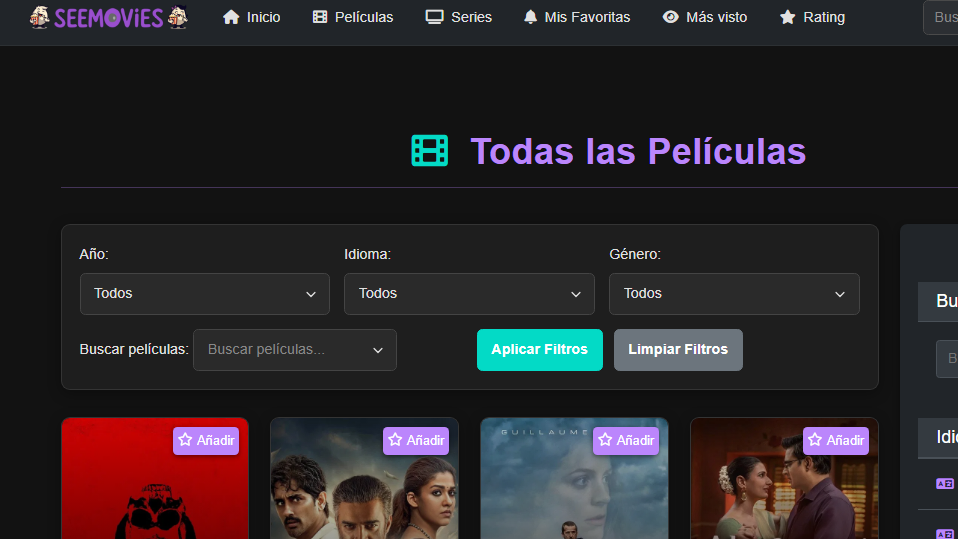Screen dimensions: 958x539
Task: Open Mis Favoritas page
Action: coord(577,17)
